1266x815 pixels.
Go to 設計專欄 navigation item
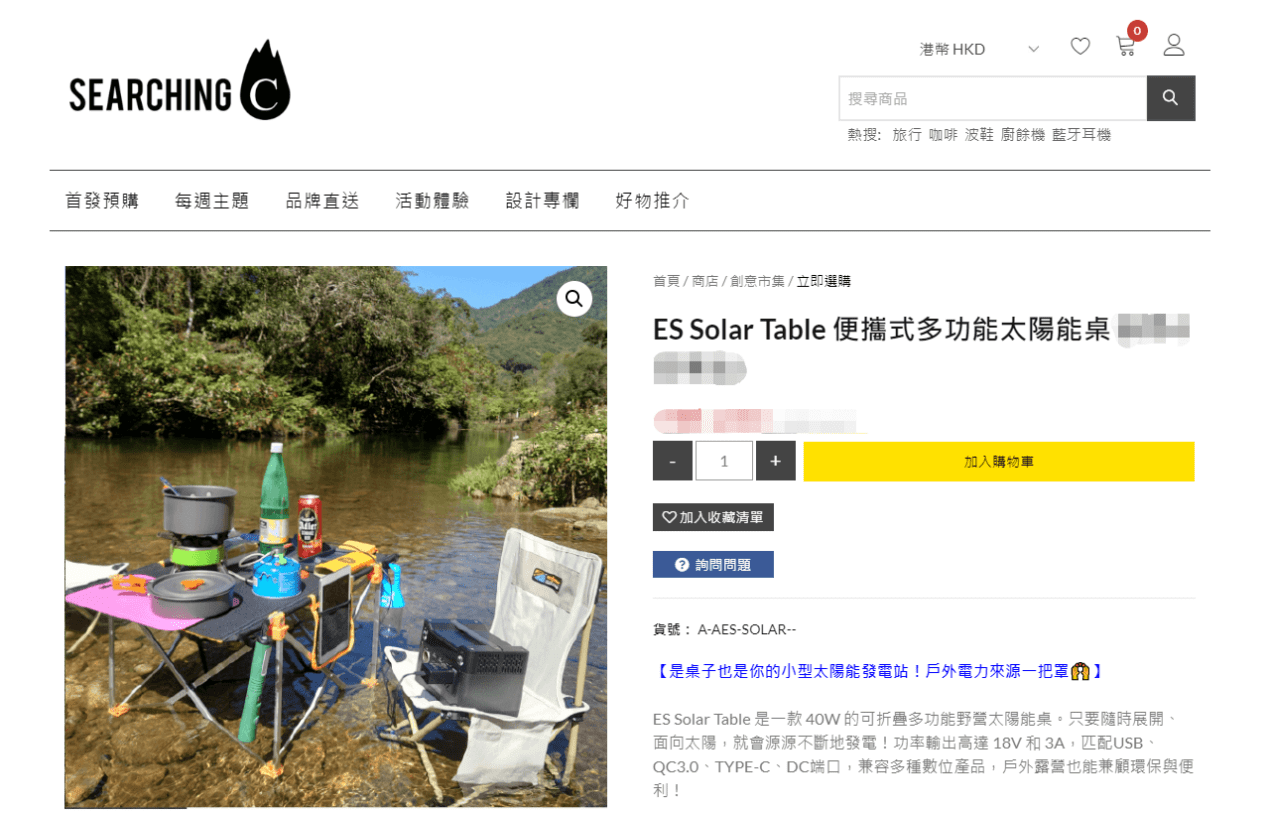(x=542, y=201)
